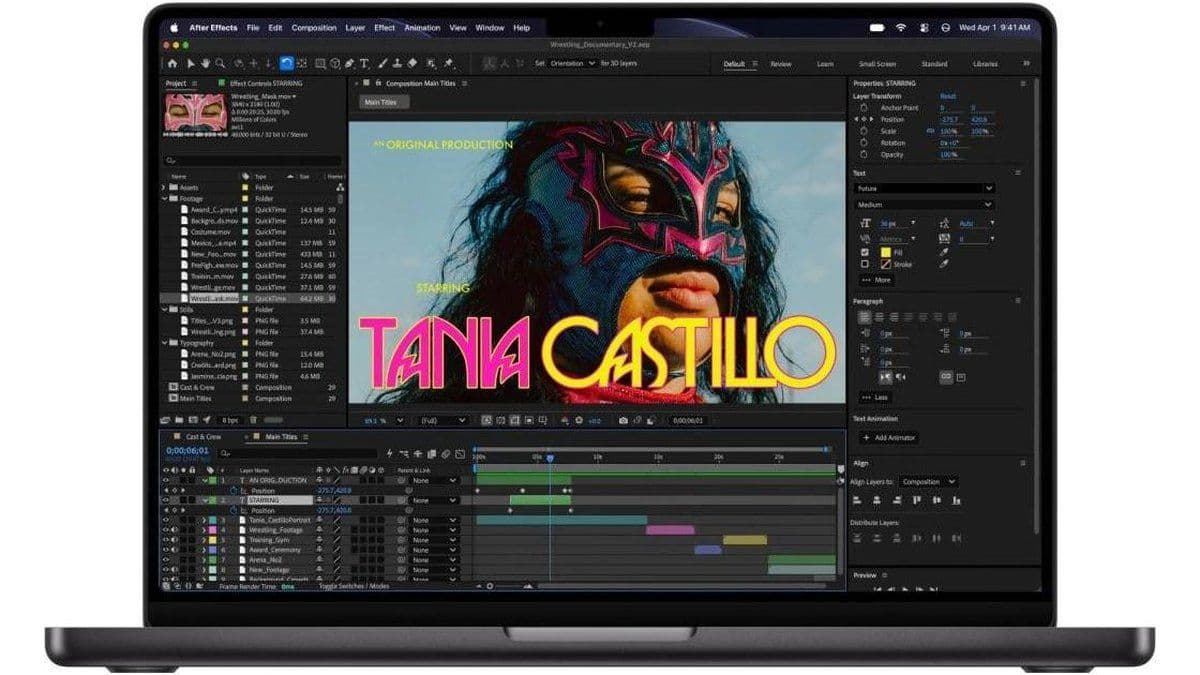Screen dimensions: 1200x675
Task: Switch to the Libraries workspace
Action: [x=985, y=64]
